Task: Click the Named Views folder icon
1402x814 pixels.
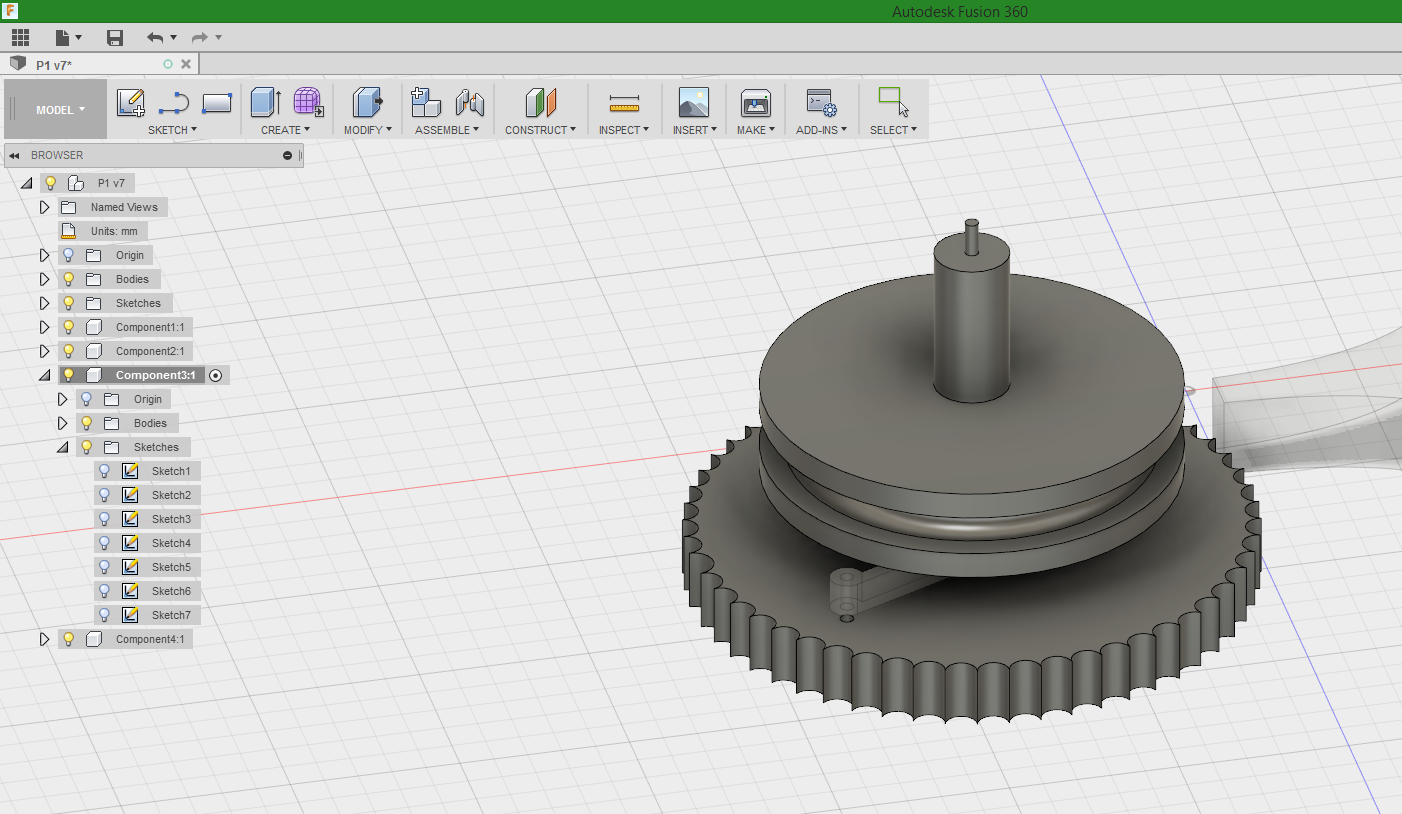Action: coord(68,207)
